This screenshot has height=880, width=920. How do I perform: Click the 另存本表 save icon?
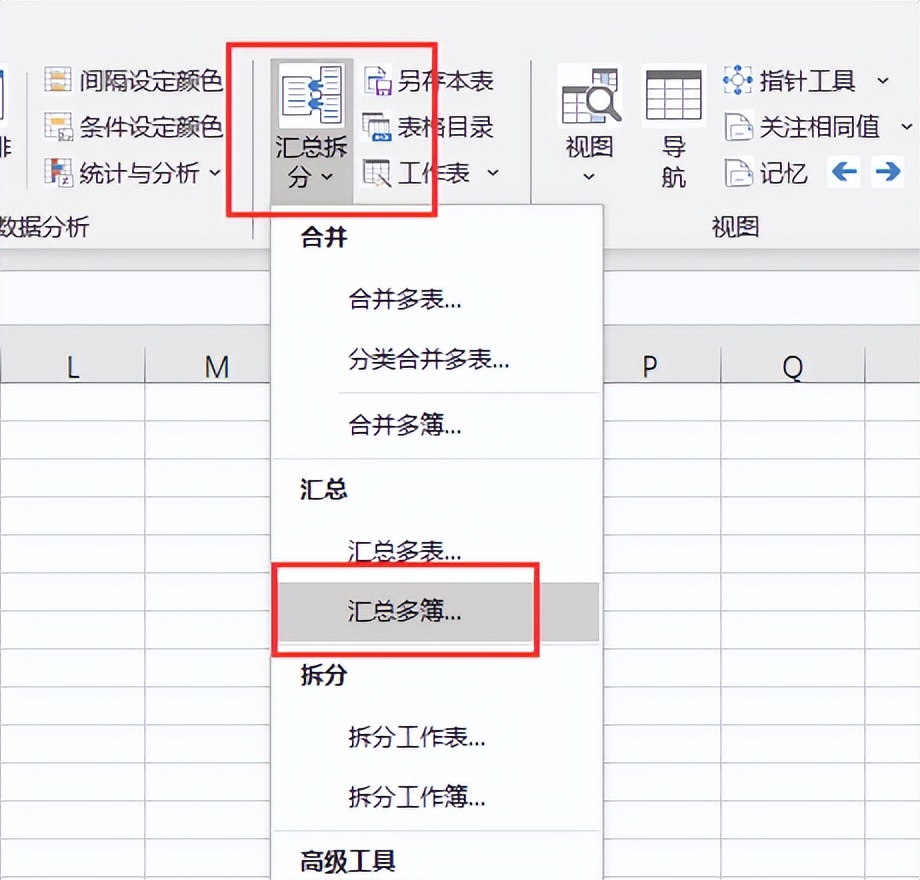pyautogui.click(x=377, y=80)
